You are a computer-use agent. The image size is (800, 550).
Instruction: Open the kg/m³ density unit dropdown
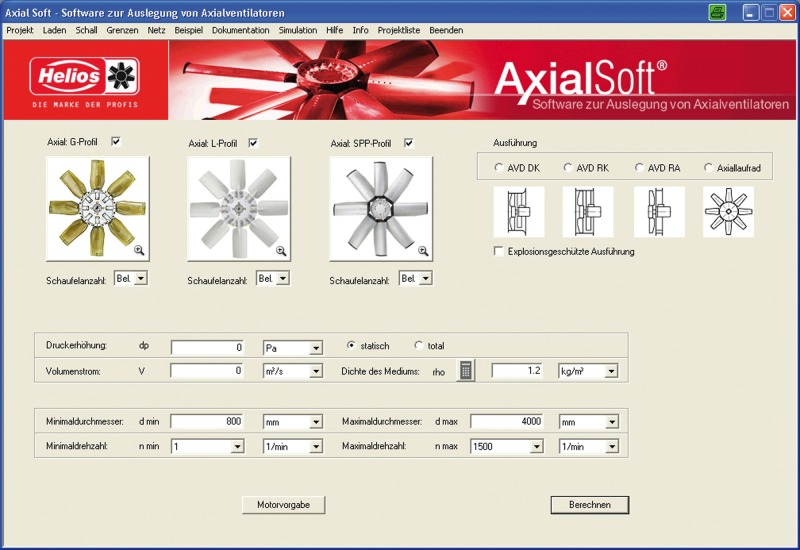tap(611, 371)
